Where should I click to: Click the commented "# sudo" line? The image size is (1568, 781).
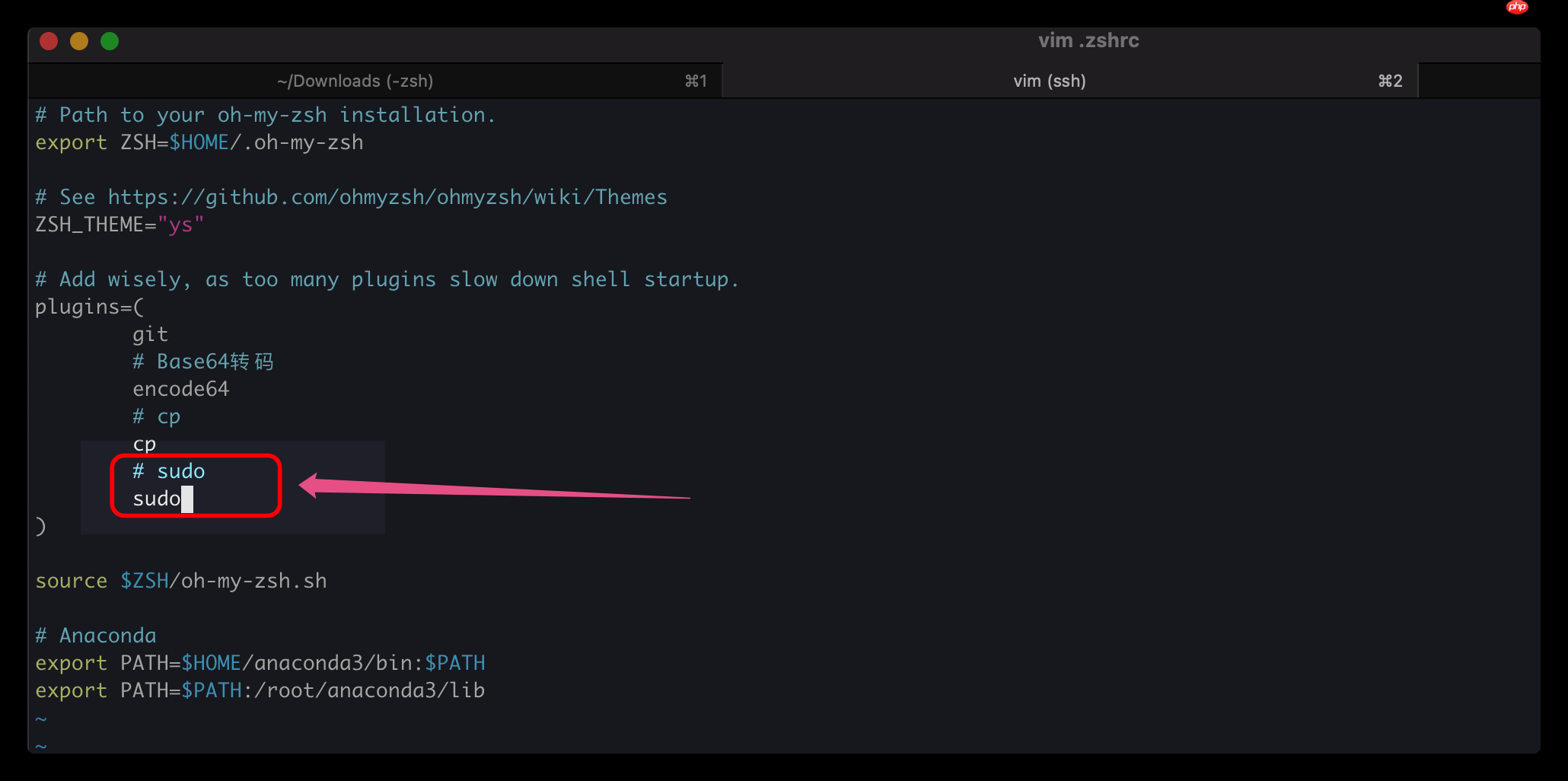click(168, 470)
